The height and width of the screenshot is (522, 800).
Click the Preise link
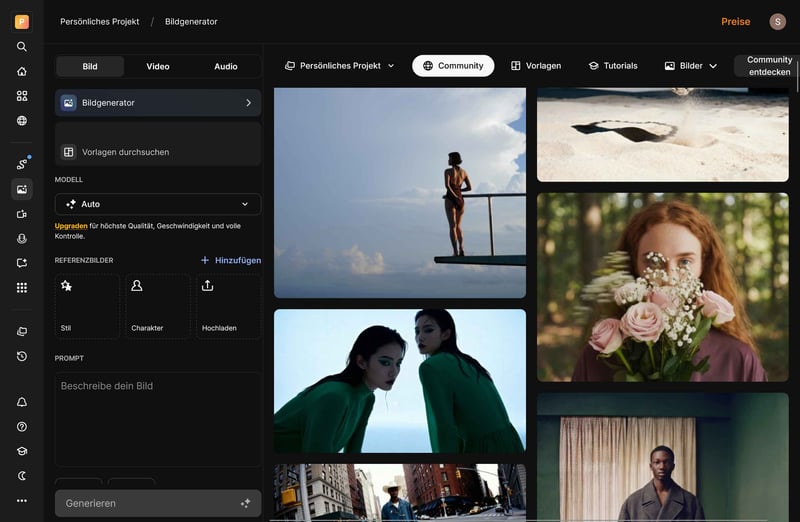pos(735,22)
